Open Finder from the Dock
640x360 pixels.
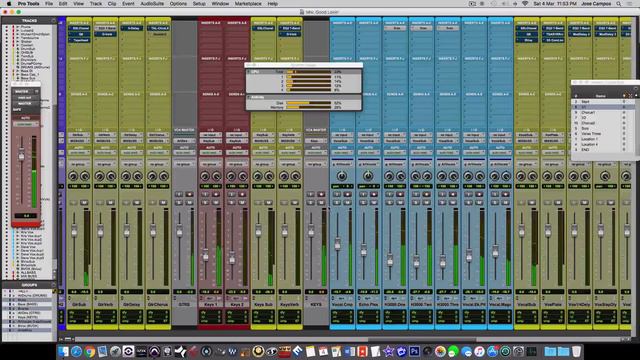[x=62, y=351]
